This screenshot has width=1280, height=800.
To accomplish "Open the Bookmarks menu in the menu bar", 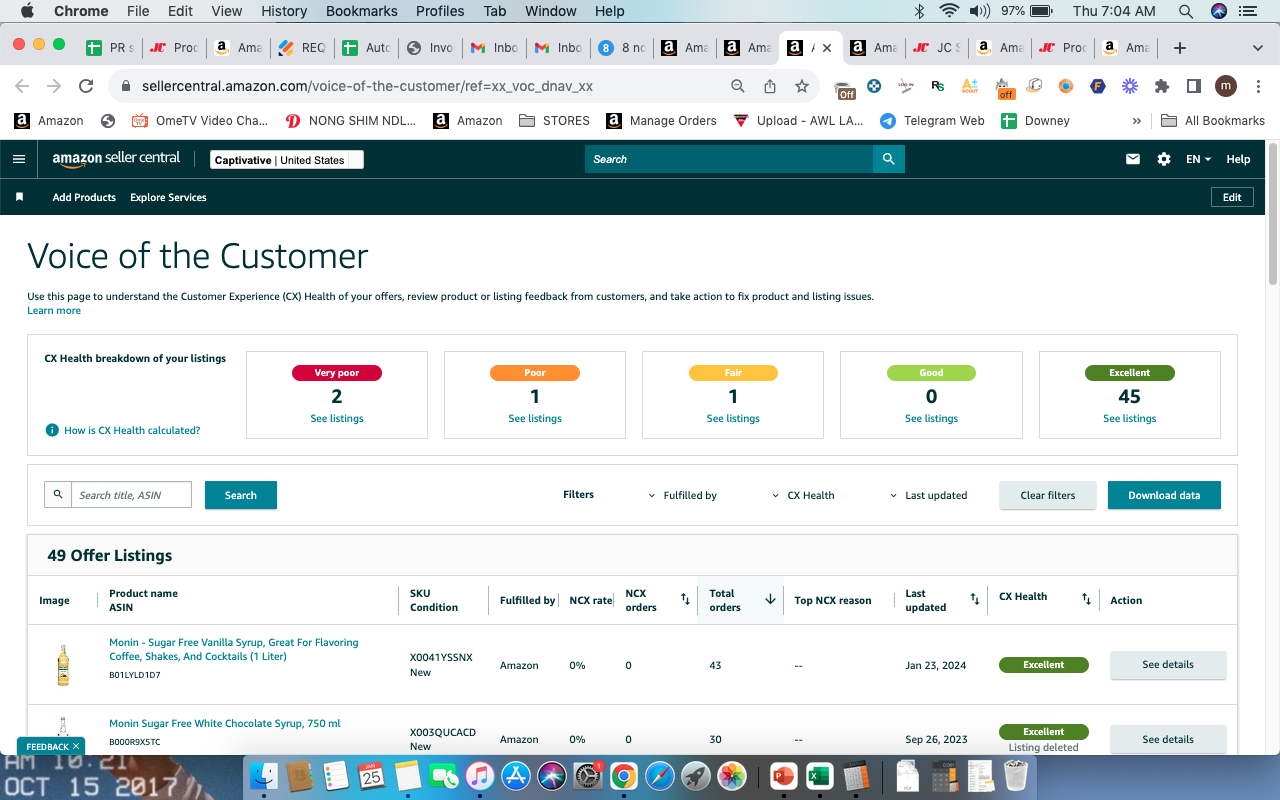I will coord(363,11).
